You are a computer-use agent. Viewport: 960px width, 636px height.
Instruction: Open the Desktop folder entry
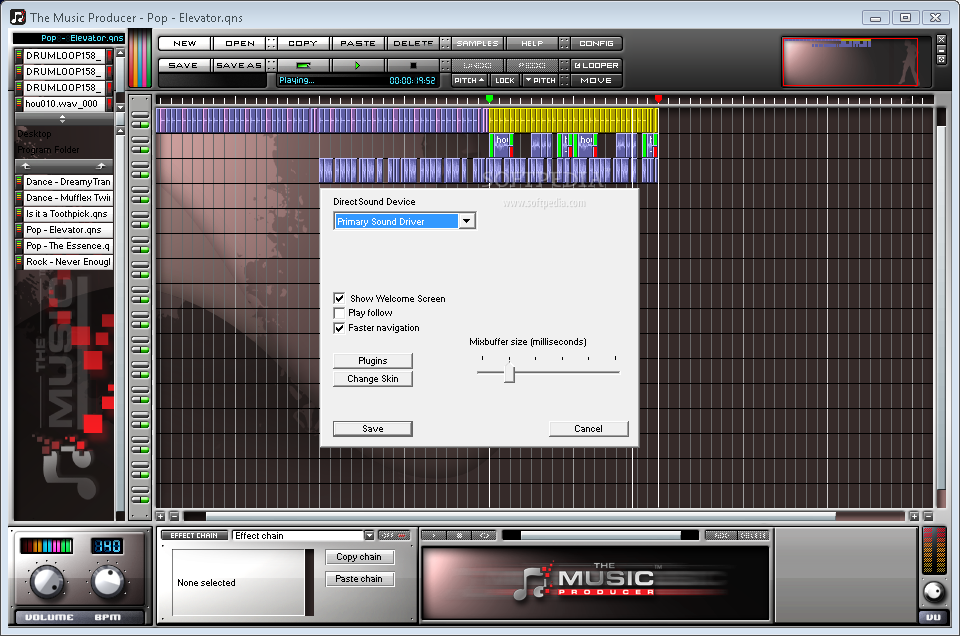[34, 133]
